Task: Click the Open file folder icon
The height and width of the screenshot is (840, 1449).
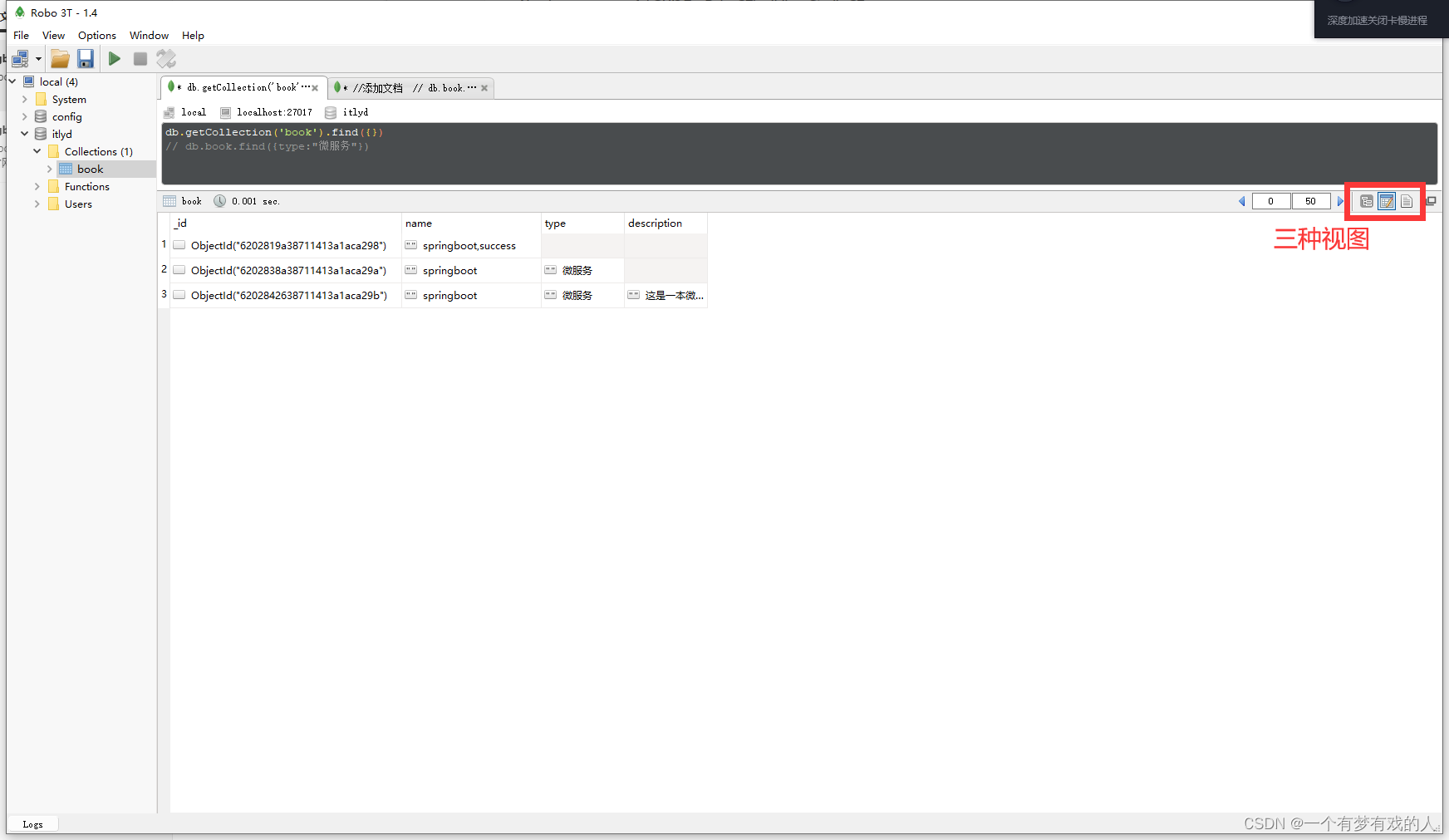Action: (x=60, y=59)
